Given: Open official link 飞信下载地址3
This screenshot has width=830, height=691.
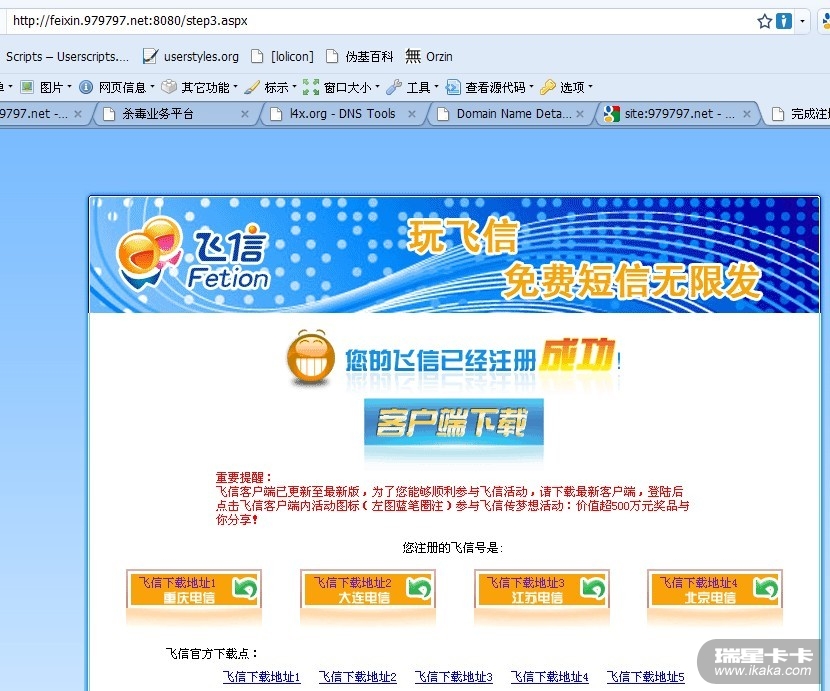Looking at the screenshot, I should coord(454,677).
